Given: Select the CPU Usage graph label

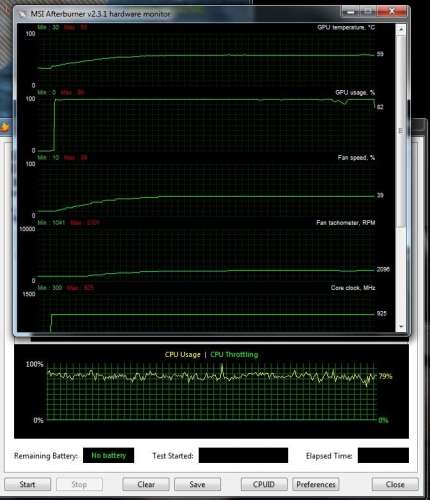Looking at the screenshot, I should point(183,355).
